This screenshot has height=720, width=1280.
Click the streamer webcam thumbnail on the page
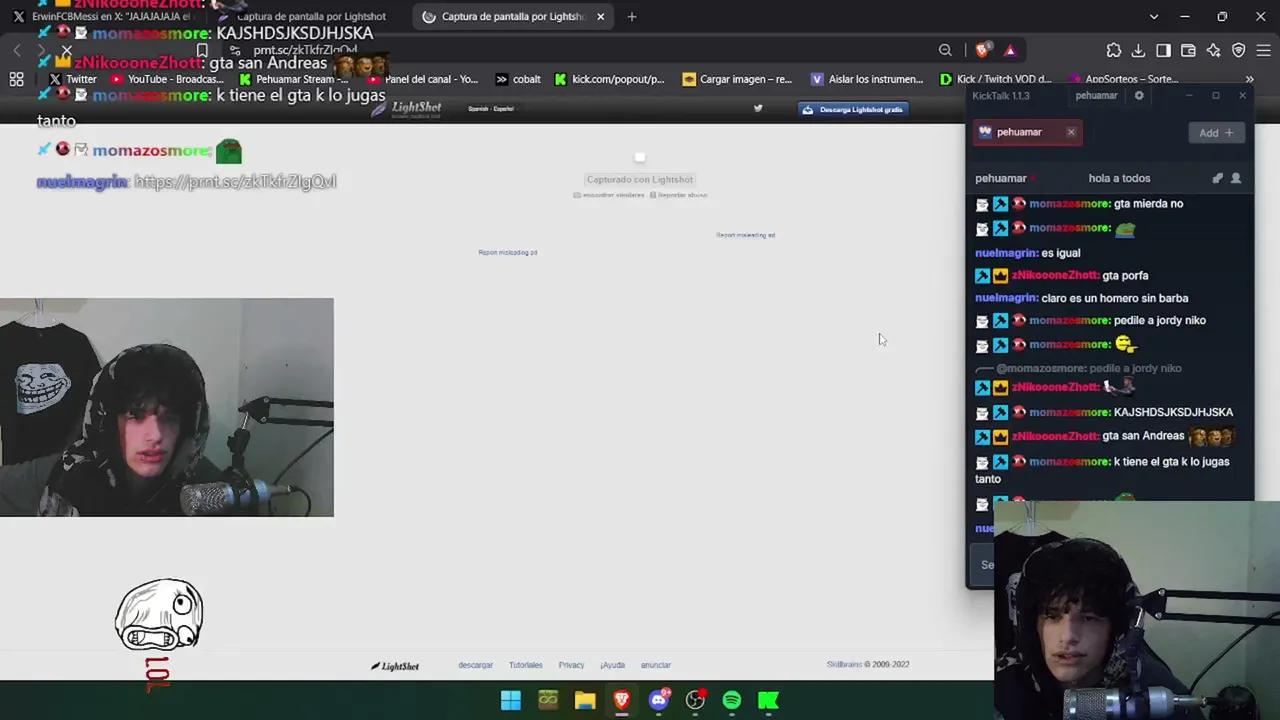pos(167,407)
